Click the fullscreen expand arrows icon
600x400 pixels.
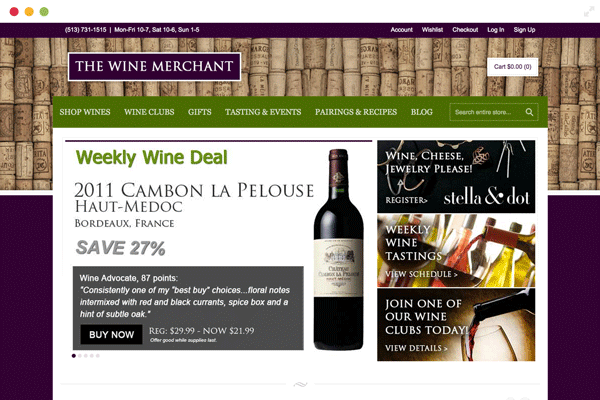[x=589, y=12]
